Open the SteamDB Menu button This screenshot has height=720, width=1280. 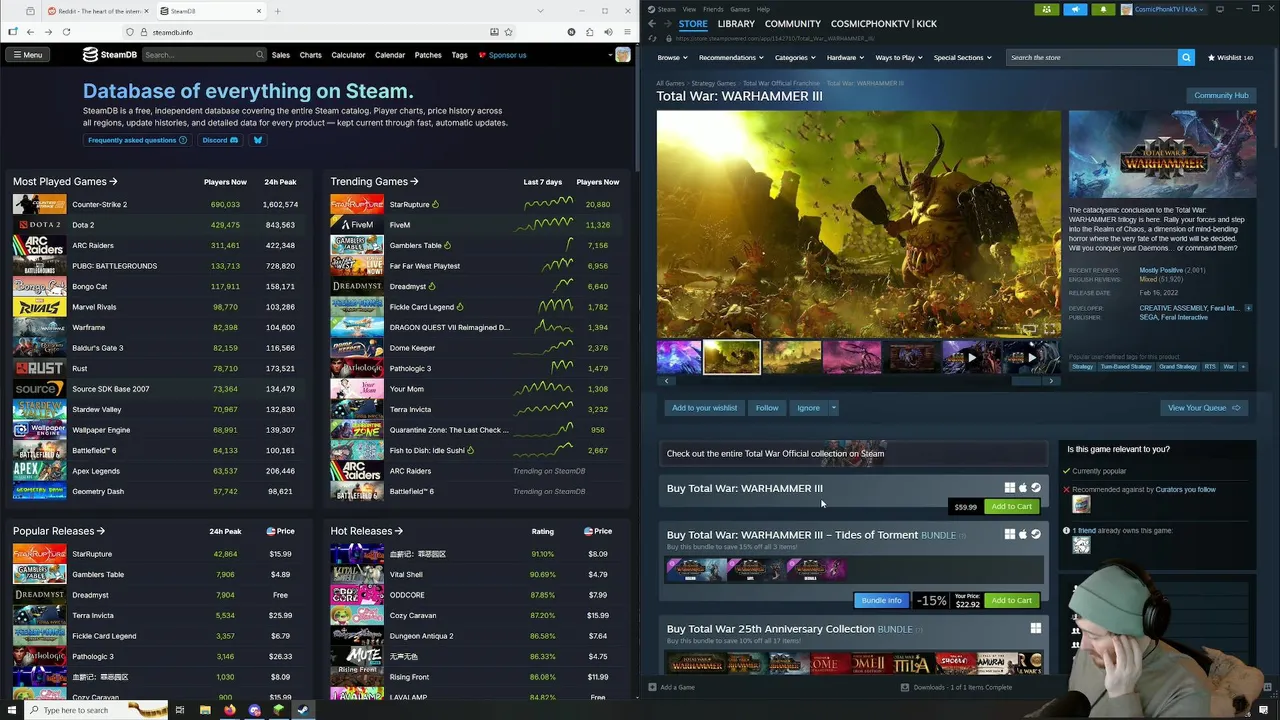click(27, 55)
